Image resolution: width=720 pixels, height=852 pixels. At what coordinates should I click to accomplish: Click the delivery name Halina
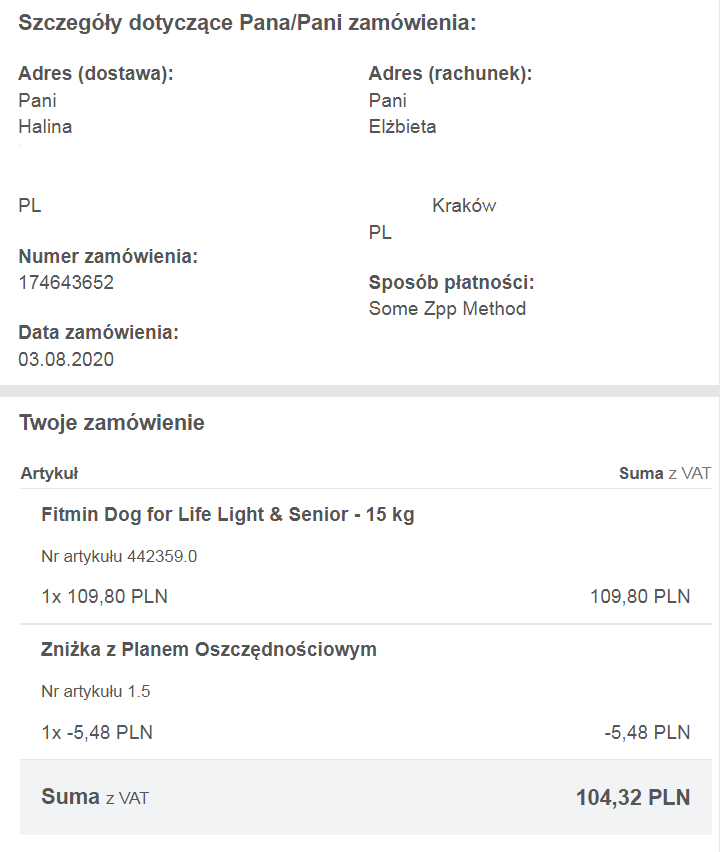[45, 127]
